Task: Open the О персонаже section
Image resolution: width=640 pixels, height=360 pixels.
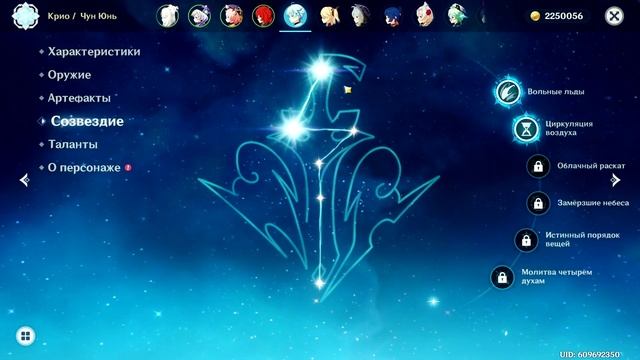Action: [x=84, y=168]
